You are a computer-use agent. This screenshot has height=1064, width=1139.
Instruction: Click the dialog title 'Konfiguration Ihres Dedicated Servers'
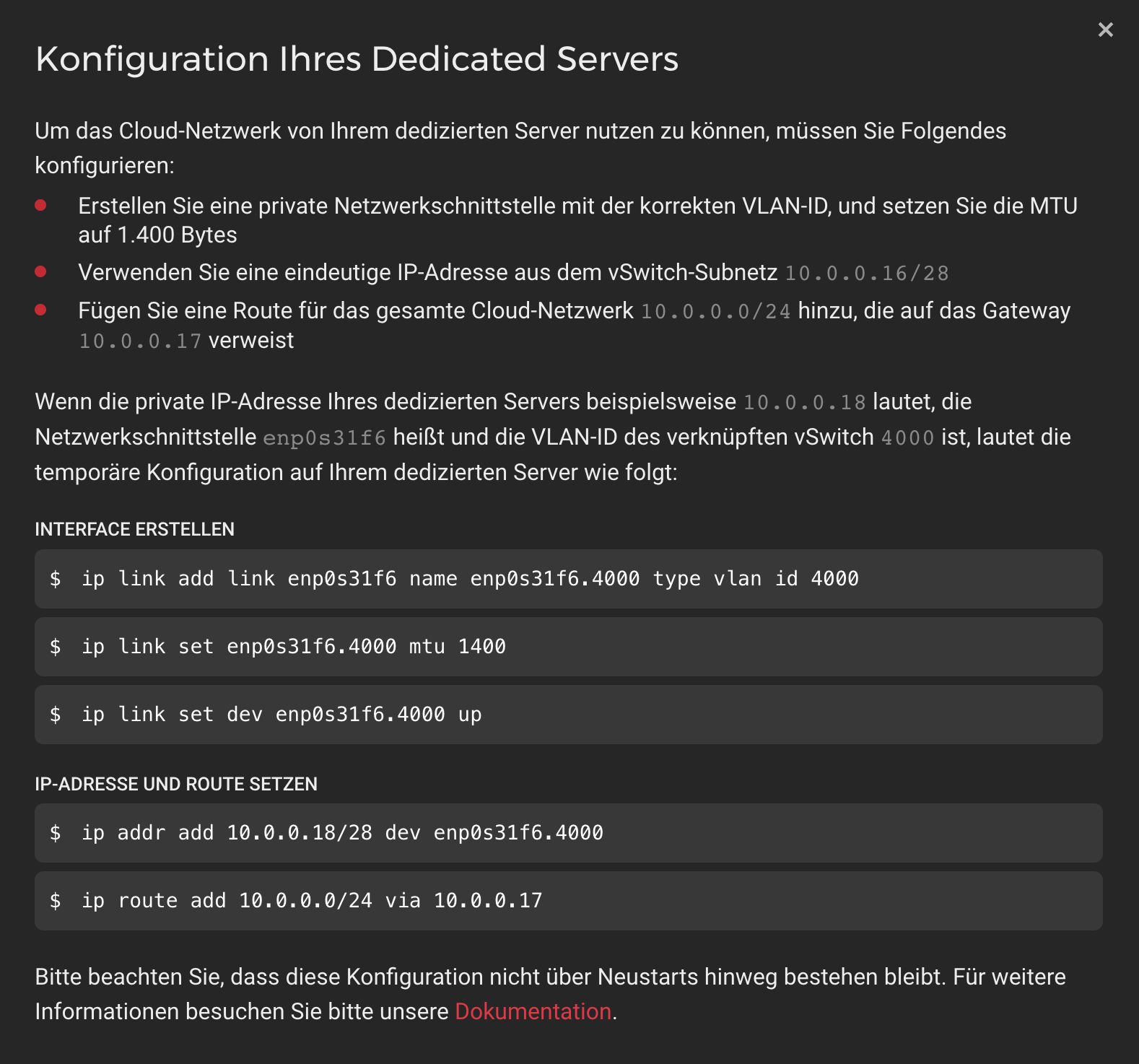coord(357,59)
